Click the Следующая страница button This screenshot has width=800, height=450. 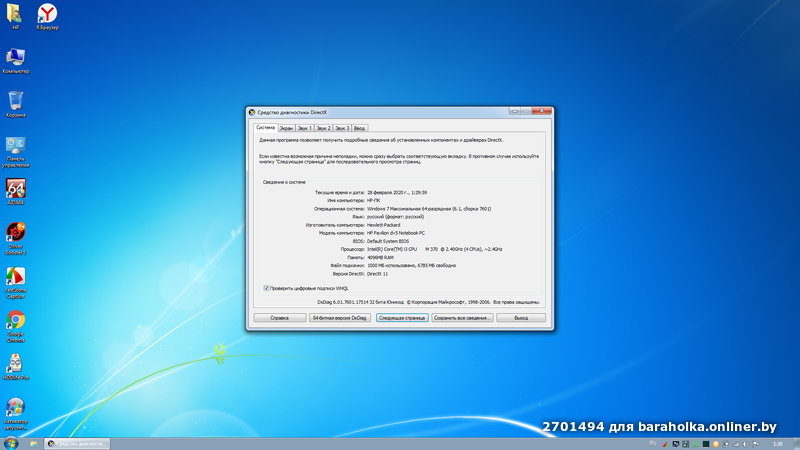click(x=402, y=318)
